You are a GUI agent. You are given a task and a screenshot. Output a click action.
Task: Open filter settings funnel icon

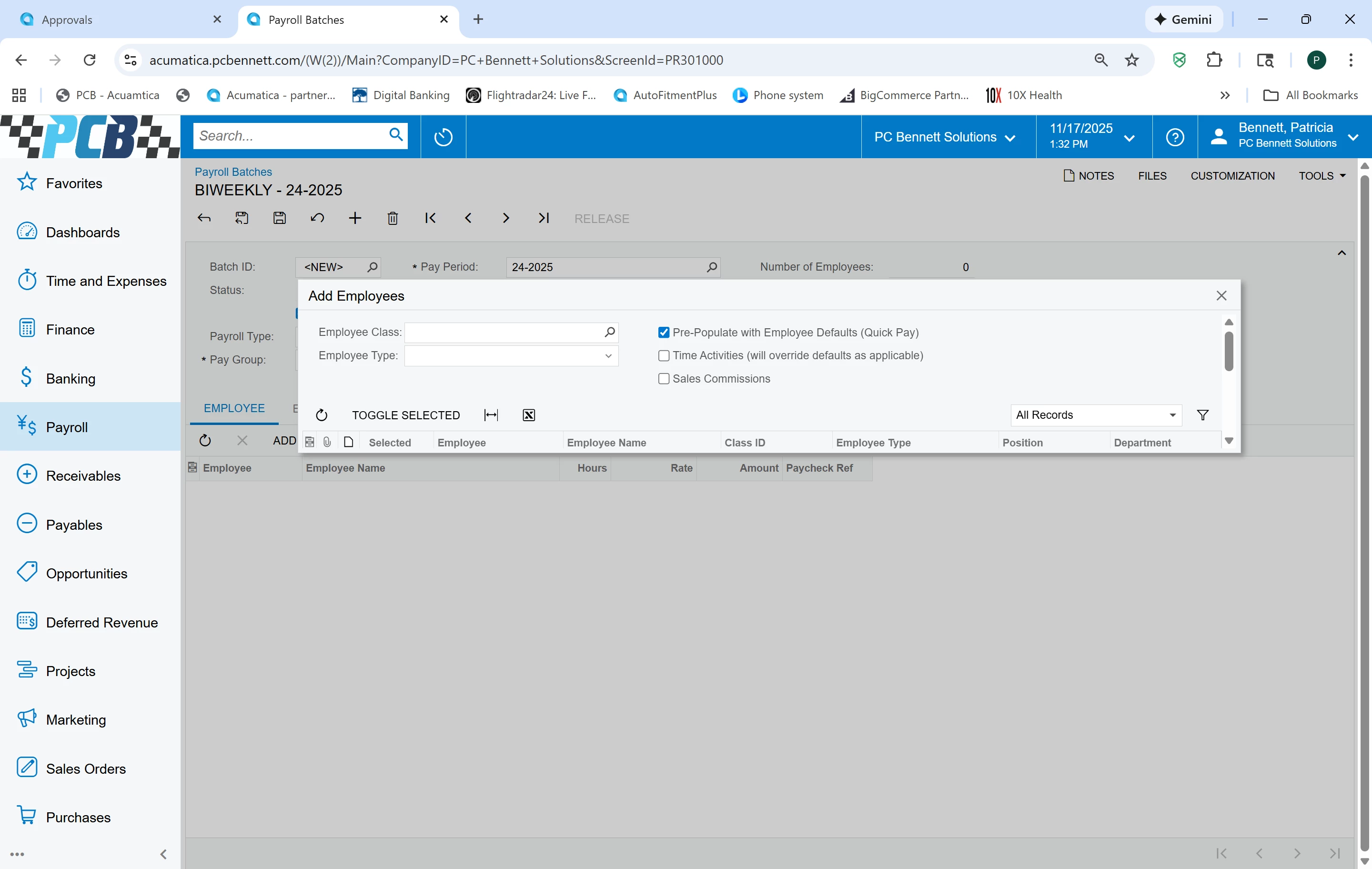click(1202, 415)
